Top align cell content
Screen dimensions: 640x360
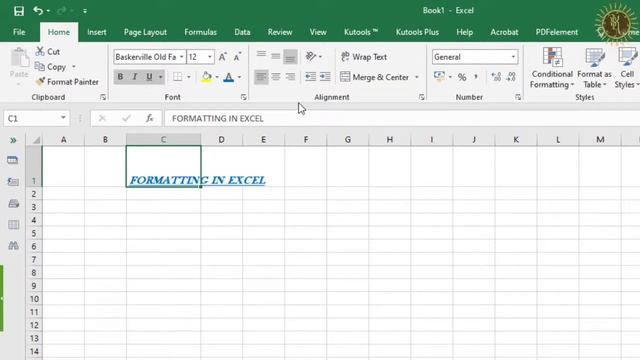[x=261, y=56]
